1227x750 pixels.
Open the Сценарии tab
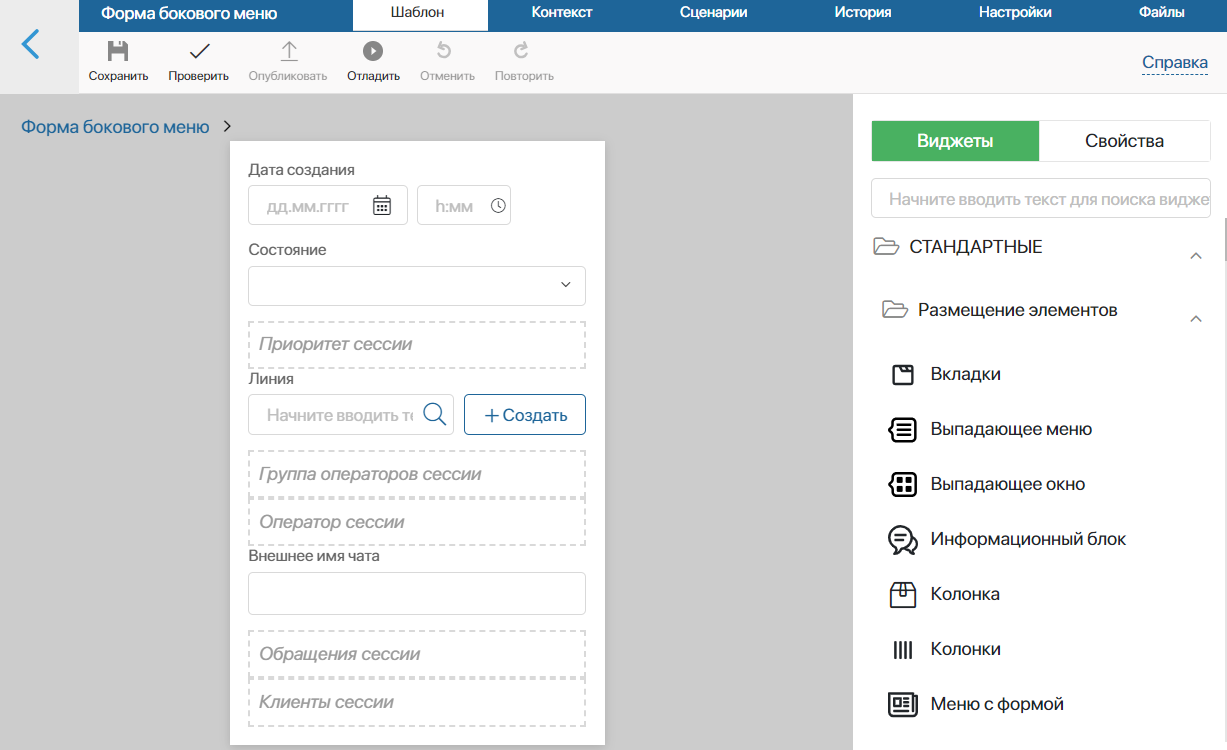pyautogui.click(x=713, y=13)
